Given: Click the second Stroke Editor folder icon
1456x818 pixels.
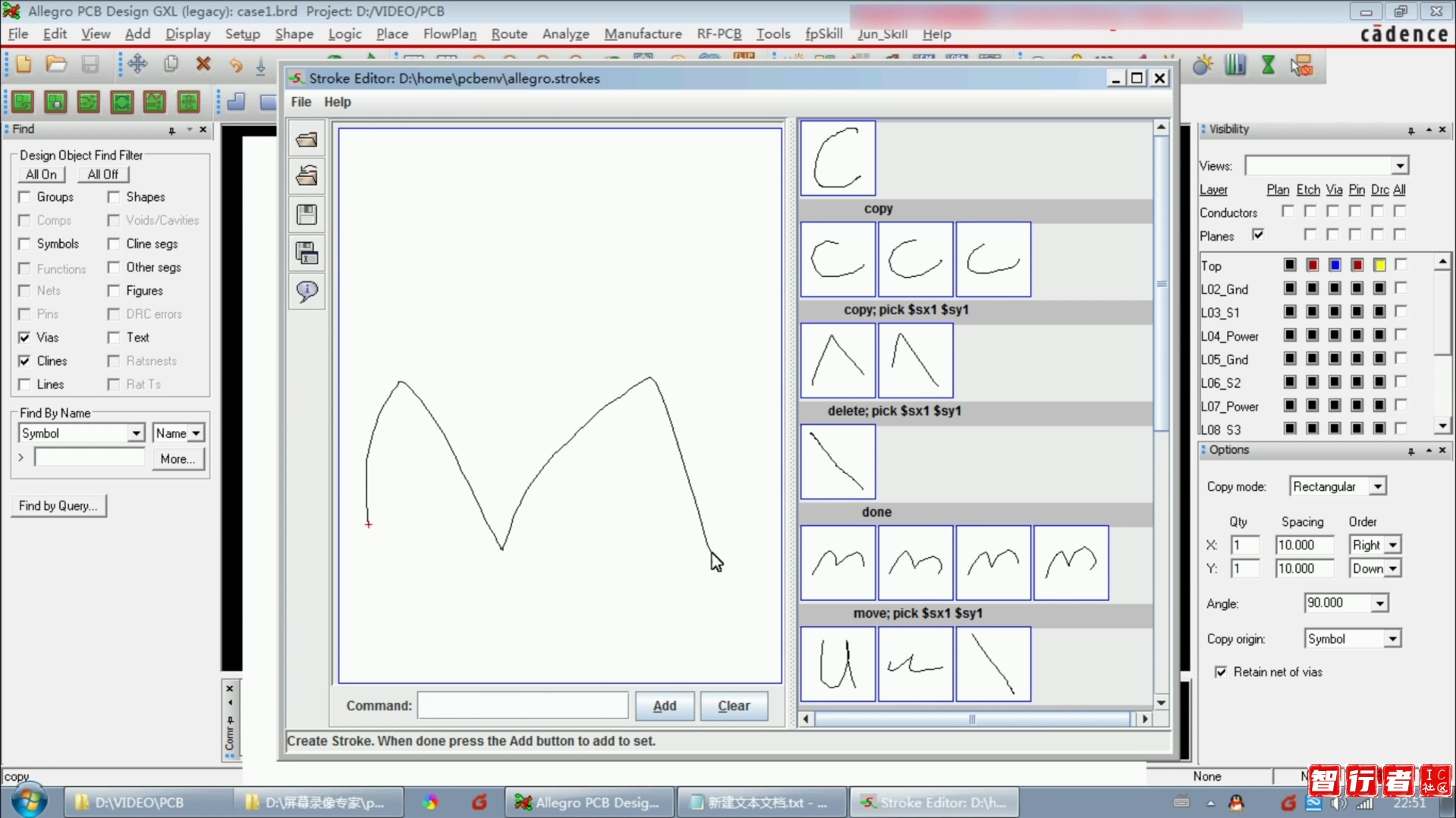Looking at the screenshot, I should 307,177.
